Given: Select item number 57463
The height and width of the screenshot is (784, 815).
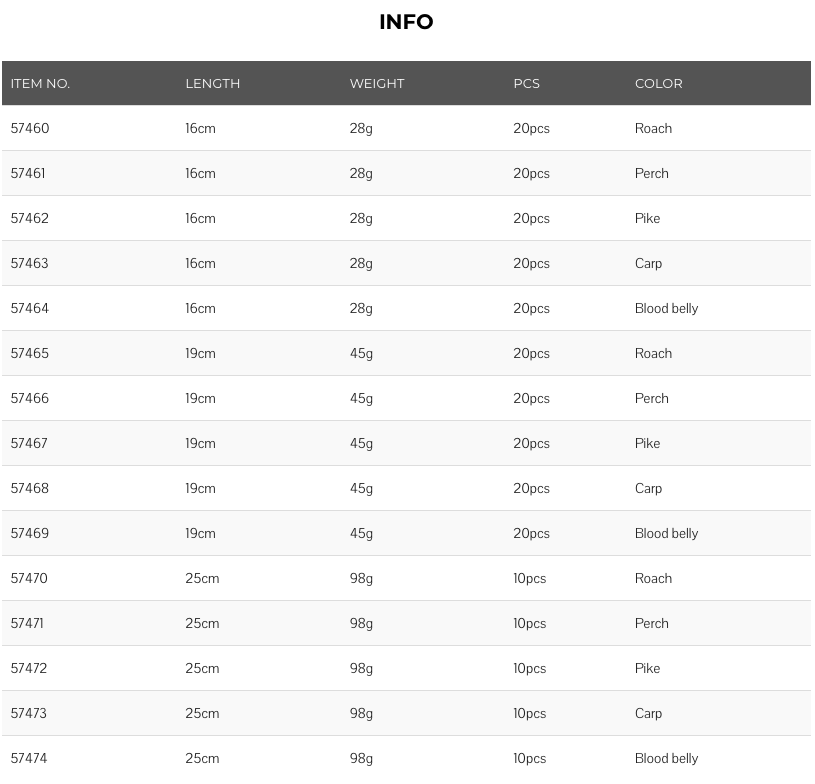Looking at the screenshot, I should [30, 263].
